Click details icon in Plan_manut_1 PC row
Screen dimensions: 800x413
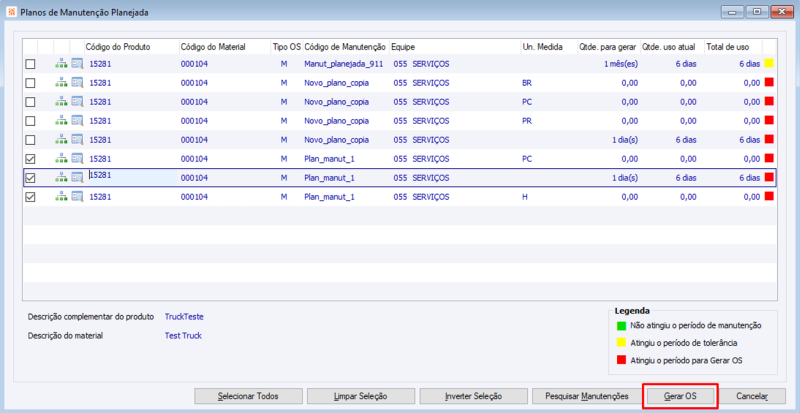tap(77, 159)
